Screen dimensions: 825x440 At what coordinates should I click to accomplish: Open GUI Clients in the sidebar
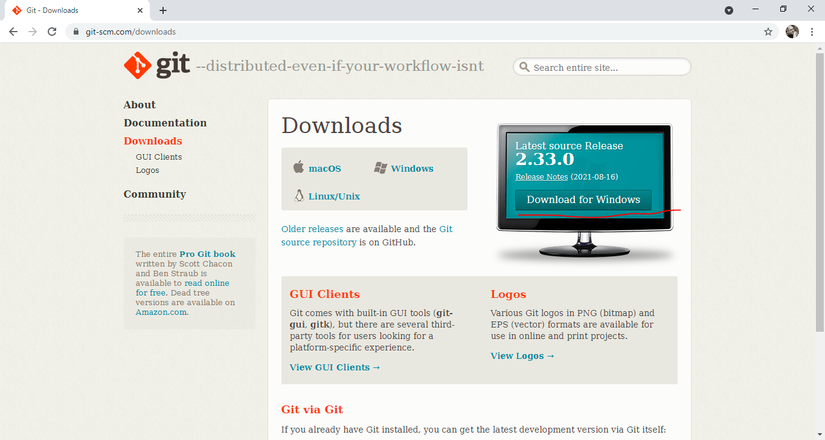[158, 157]
